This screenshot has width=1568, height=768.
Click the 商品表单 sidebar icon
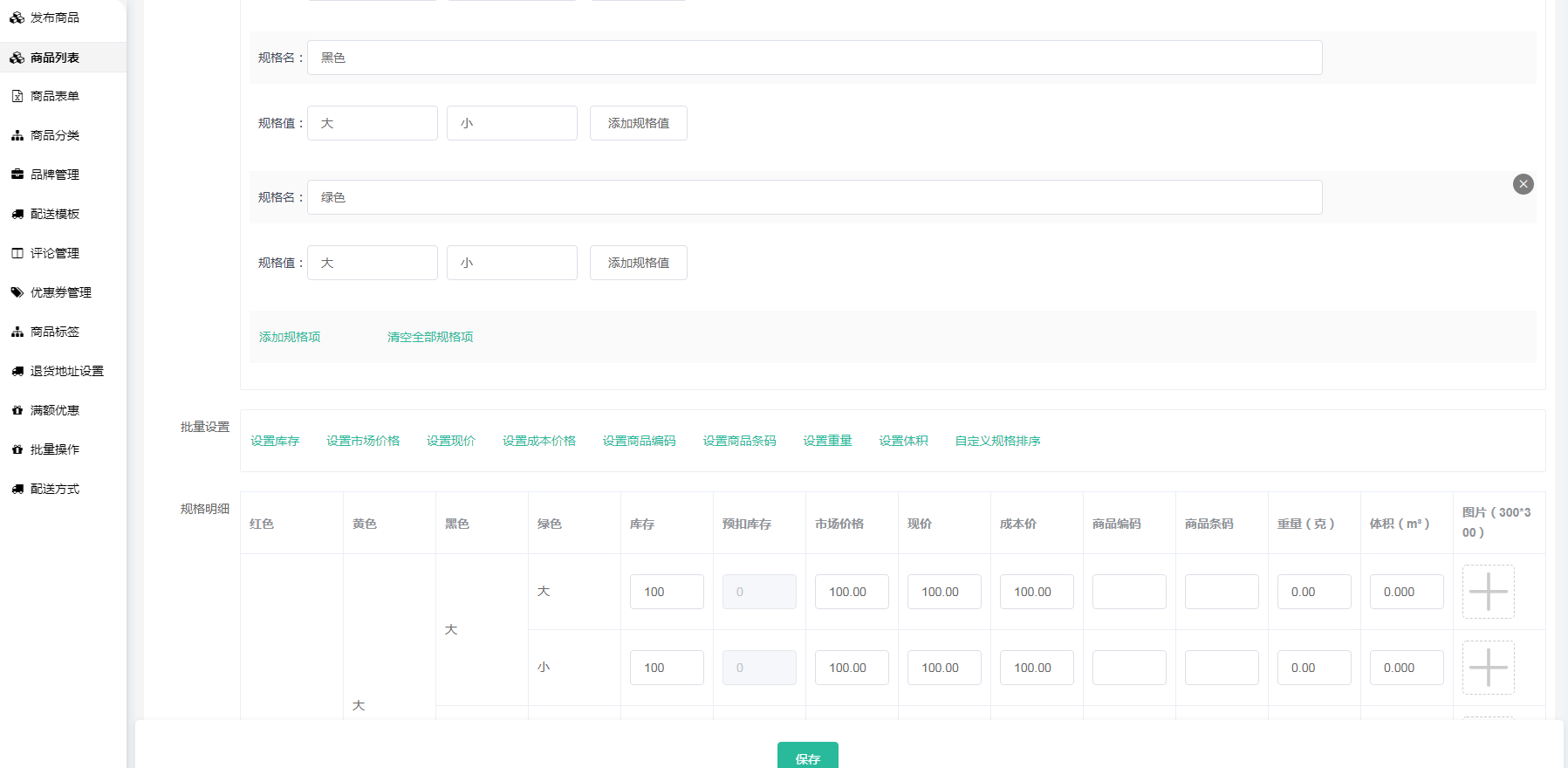(x=17, y=96)
